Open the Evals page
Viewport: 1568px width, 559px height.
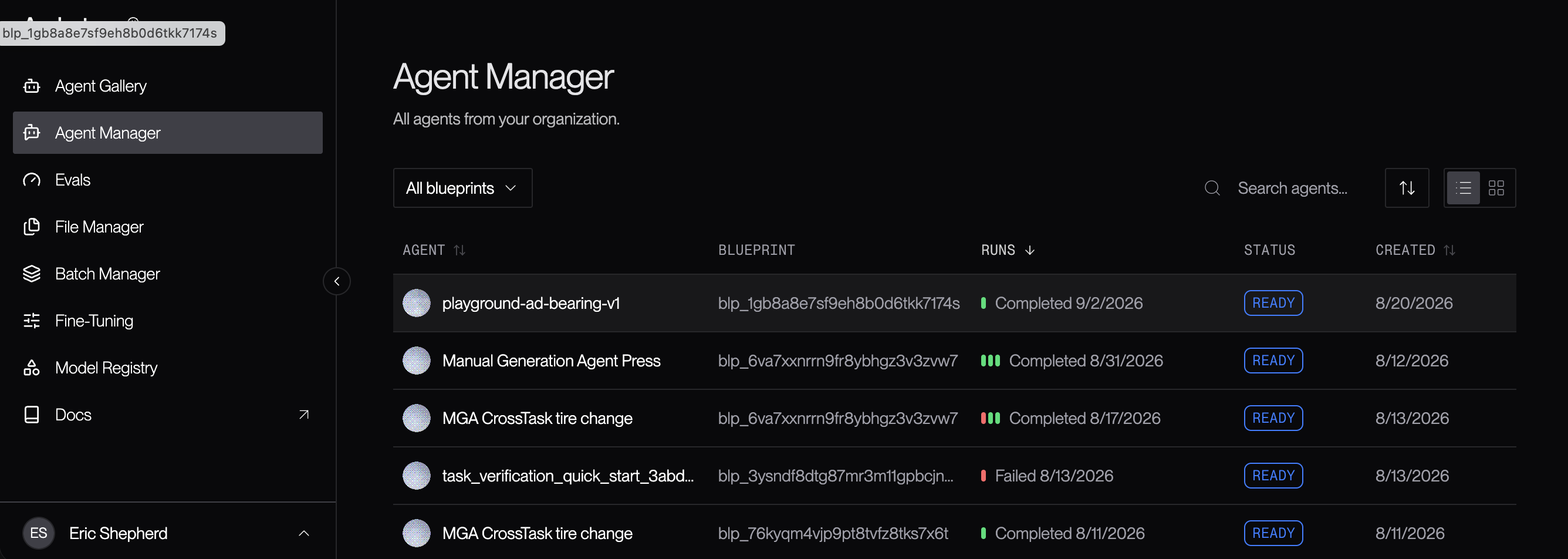[x=167, y=180]
